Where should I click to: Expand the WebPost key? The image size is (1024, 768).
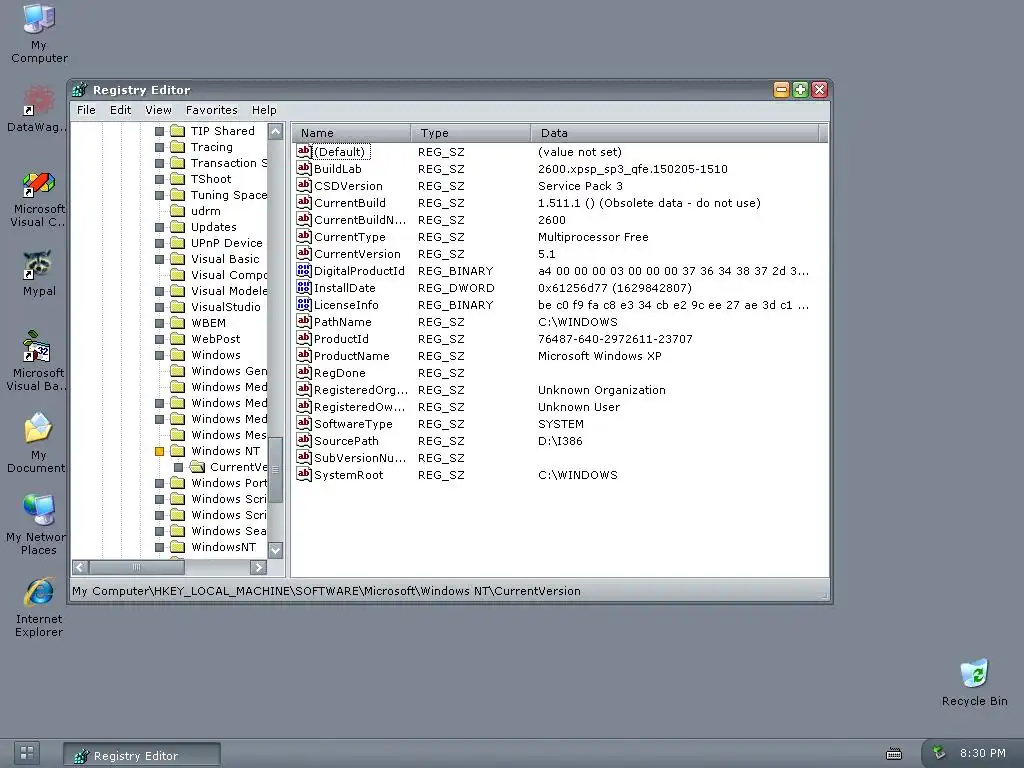[159, 339]
